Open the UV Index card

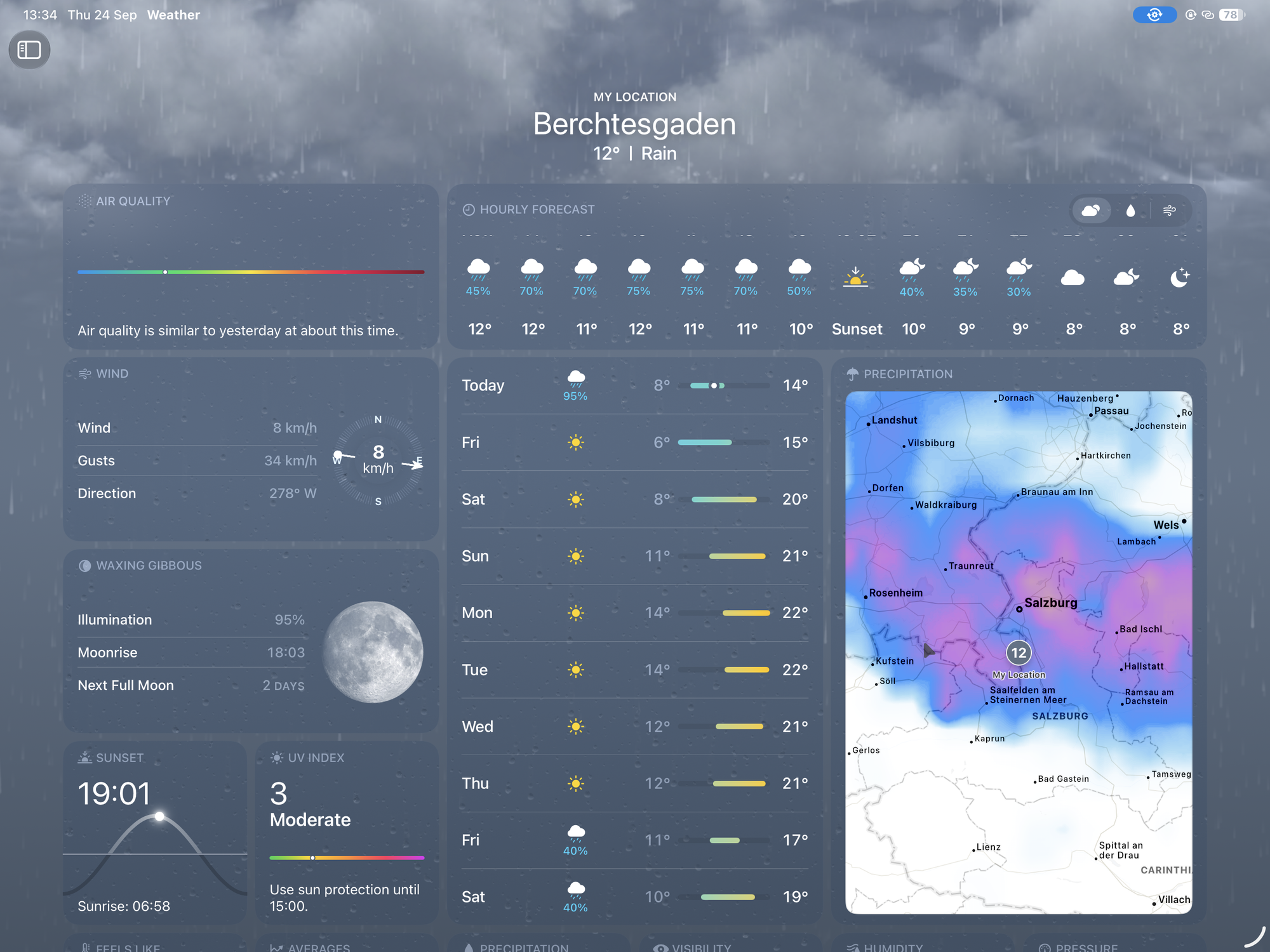coord(347,833)
